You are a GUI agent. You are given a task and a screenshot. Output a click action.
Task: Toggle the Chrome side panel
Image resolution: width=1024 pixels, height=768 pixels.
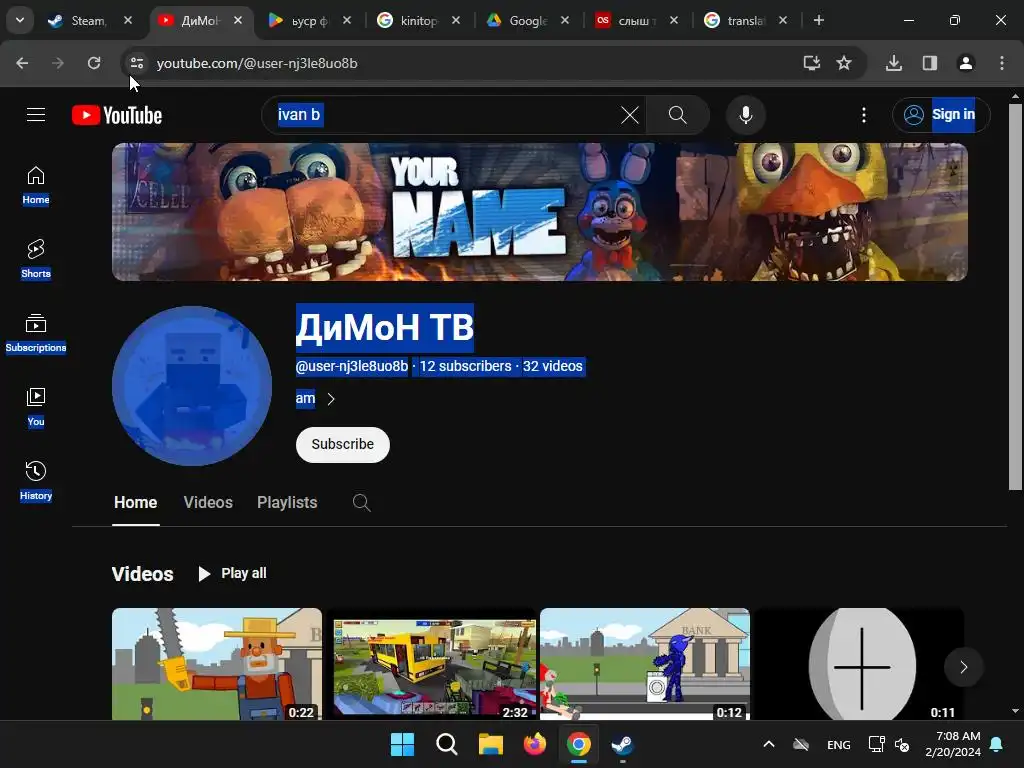coord(930,63)
